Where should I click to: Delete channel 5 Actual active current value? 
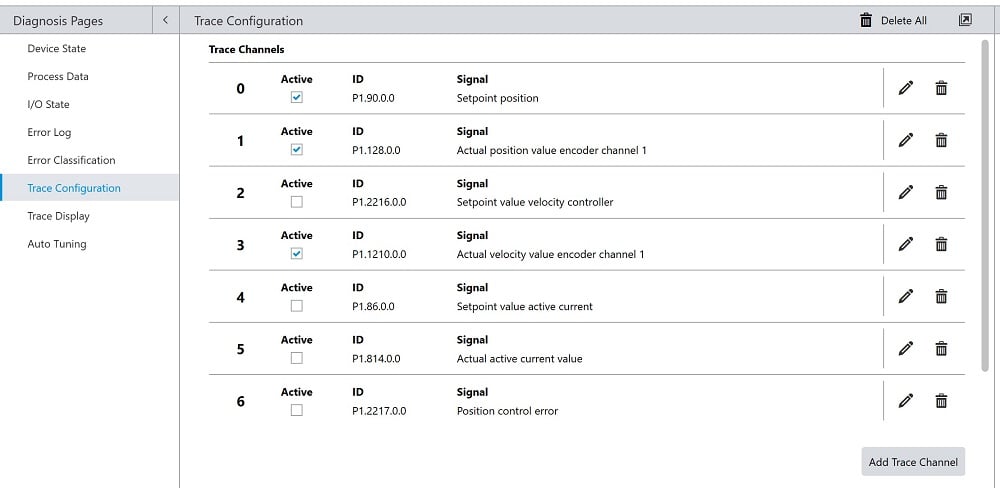click(x=941, y=349)
